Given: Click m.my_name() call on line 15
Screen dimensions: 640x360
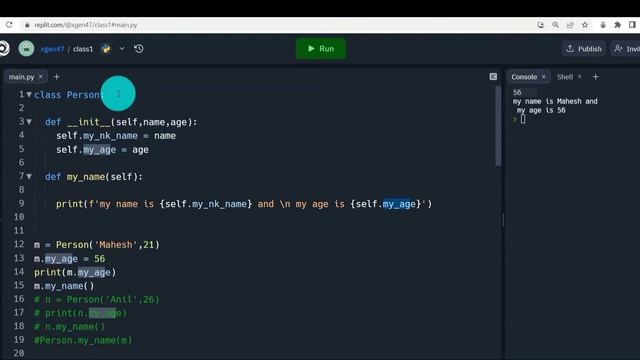Looking at the screenshot, I should point(64,286).
